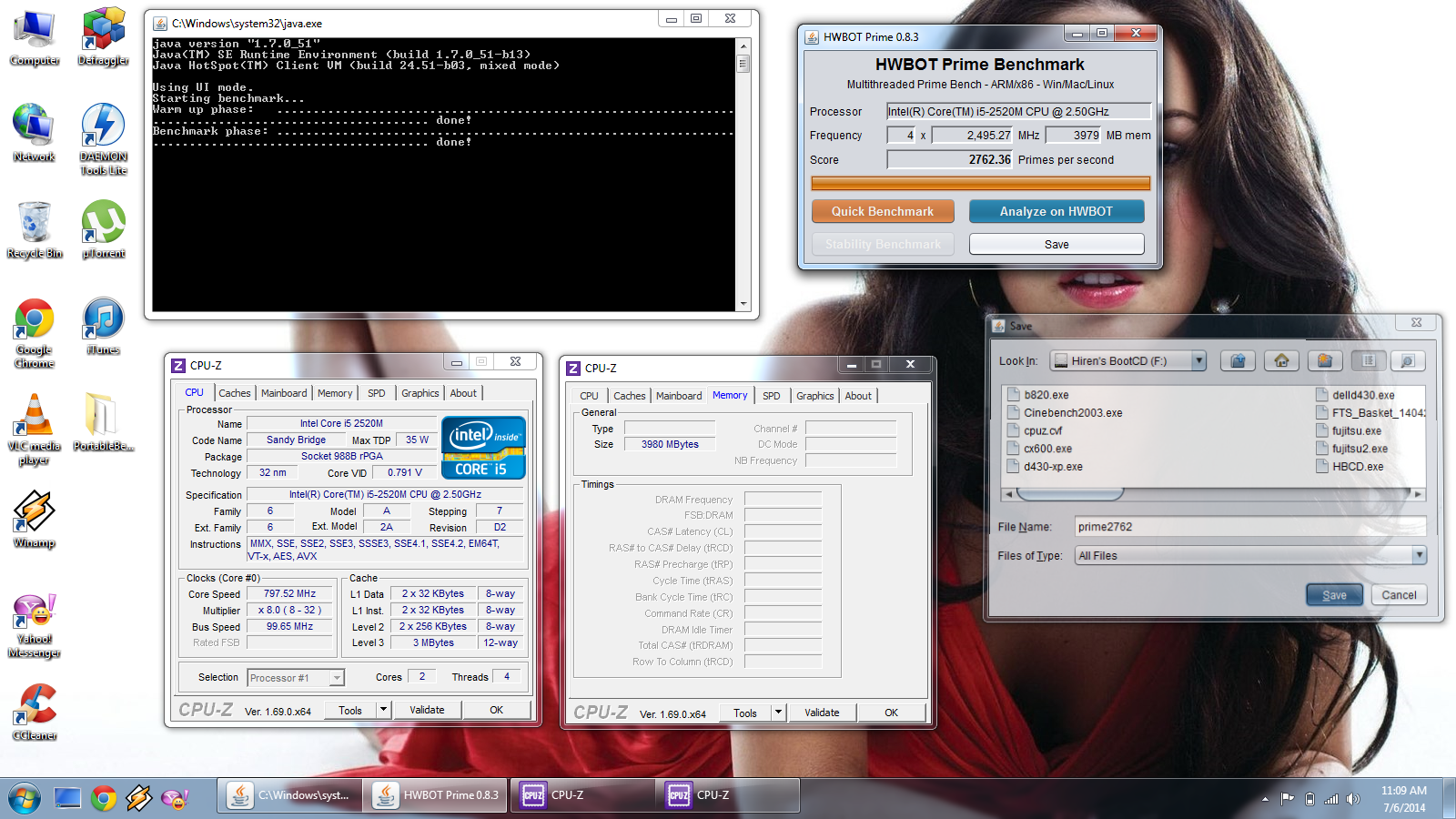The height and width of the screenshot is (819, 1456).
Task: Open the volume icon in system tray
Action: click(x=1353, y=799)
